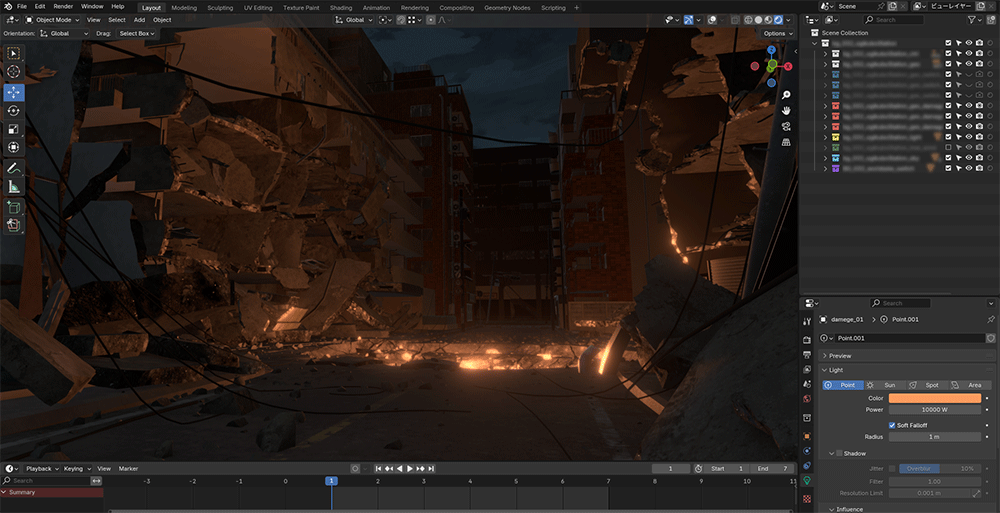Select the Rotate tool
This screenshot has height=513, width=1000.
click(14, 110)
